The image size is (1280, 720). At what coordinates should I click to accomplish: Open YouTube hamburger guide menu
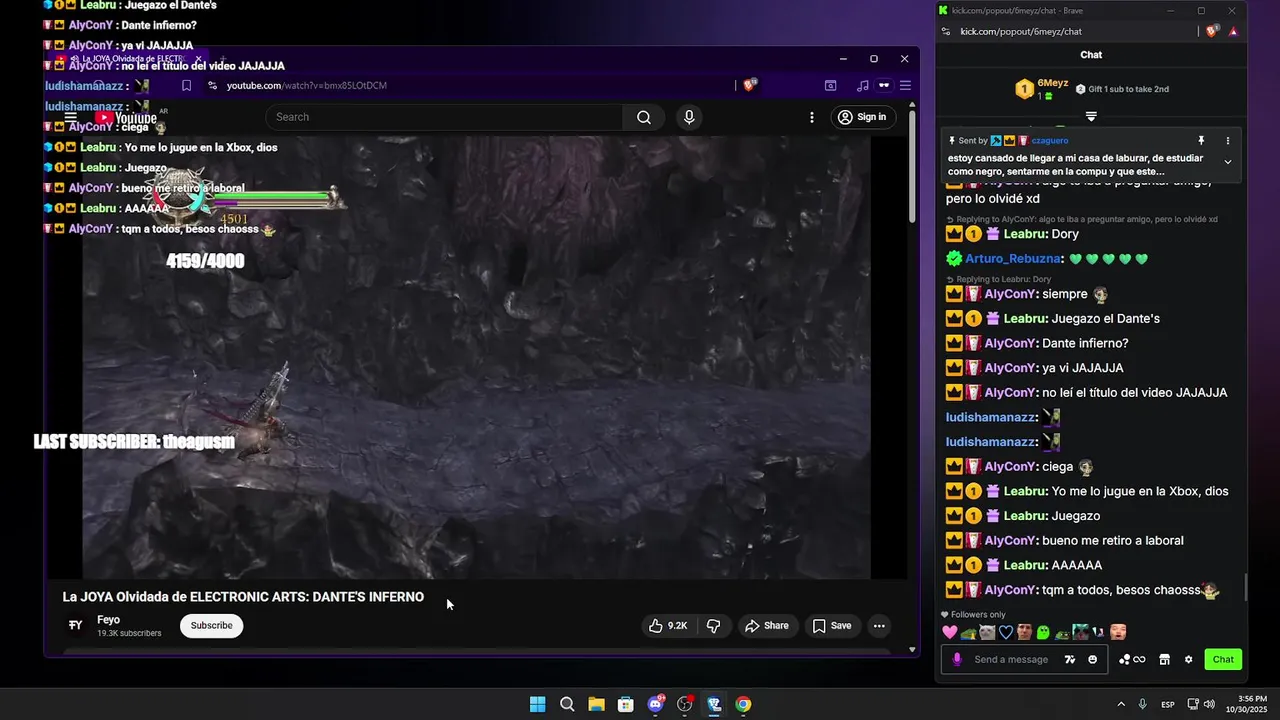(x=71, y=117)
